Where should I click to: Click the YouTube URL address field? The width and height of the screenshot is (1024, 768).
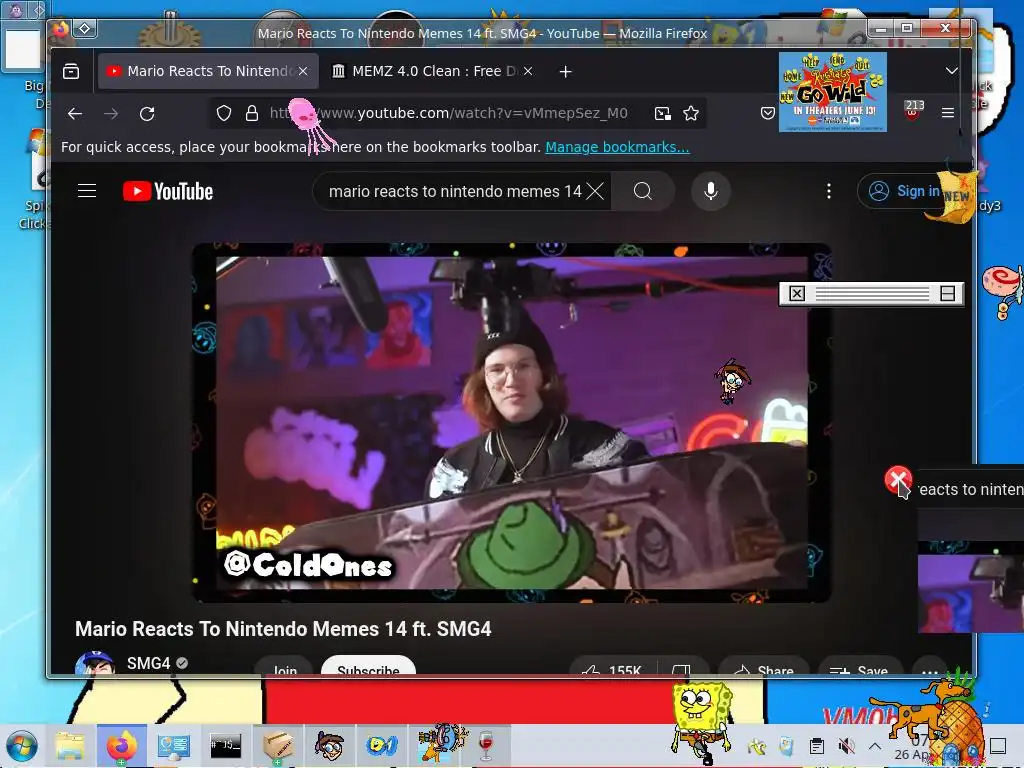tap(449, 114)
